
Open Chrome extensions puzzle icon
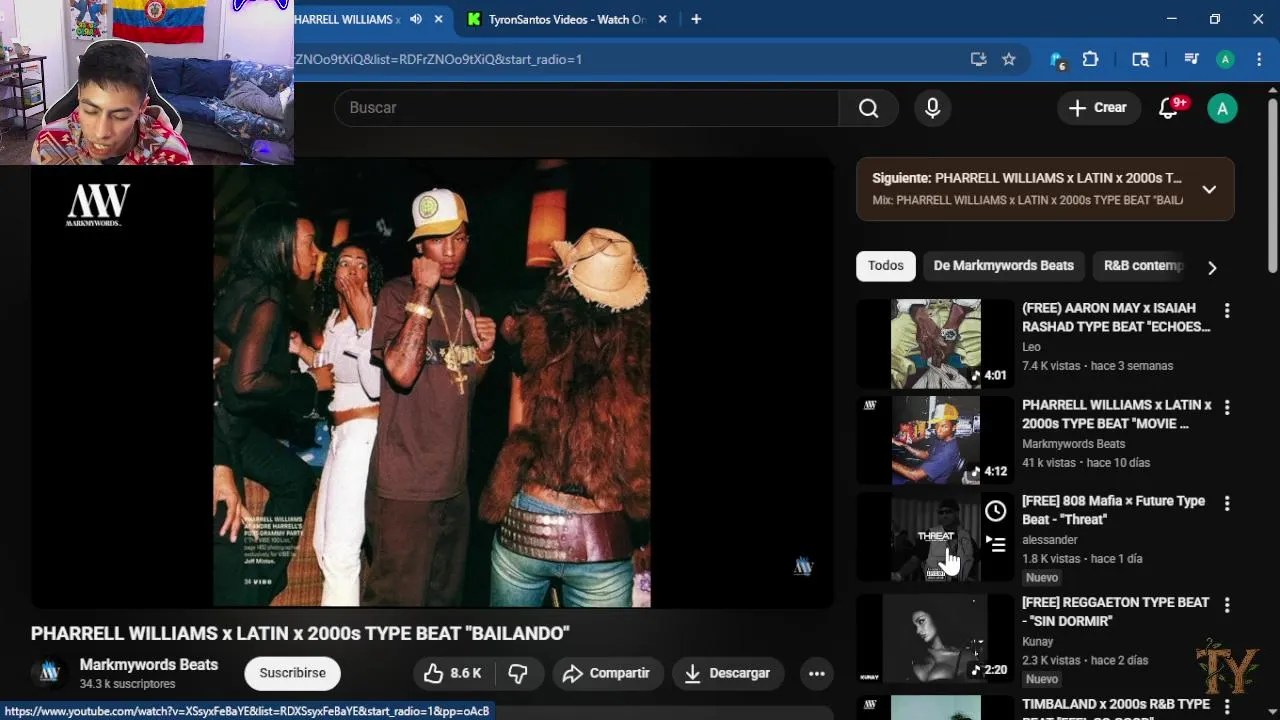(x=1091, y=59)
